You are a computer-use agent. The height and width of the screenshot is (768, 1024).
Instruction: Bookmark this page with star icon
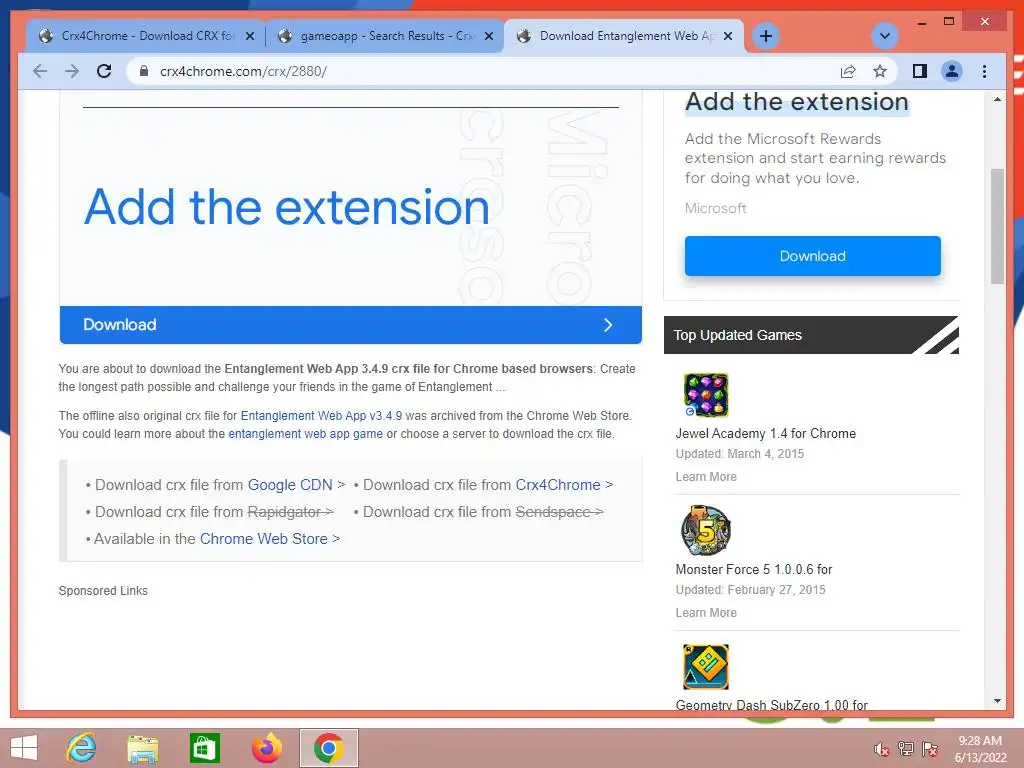point(880,71)
